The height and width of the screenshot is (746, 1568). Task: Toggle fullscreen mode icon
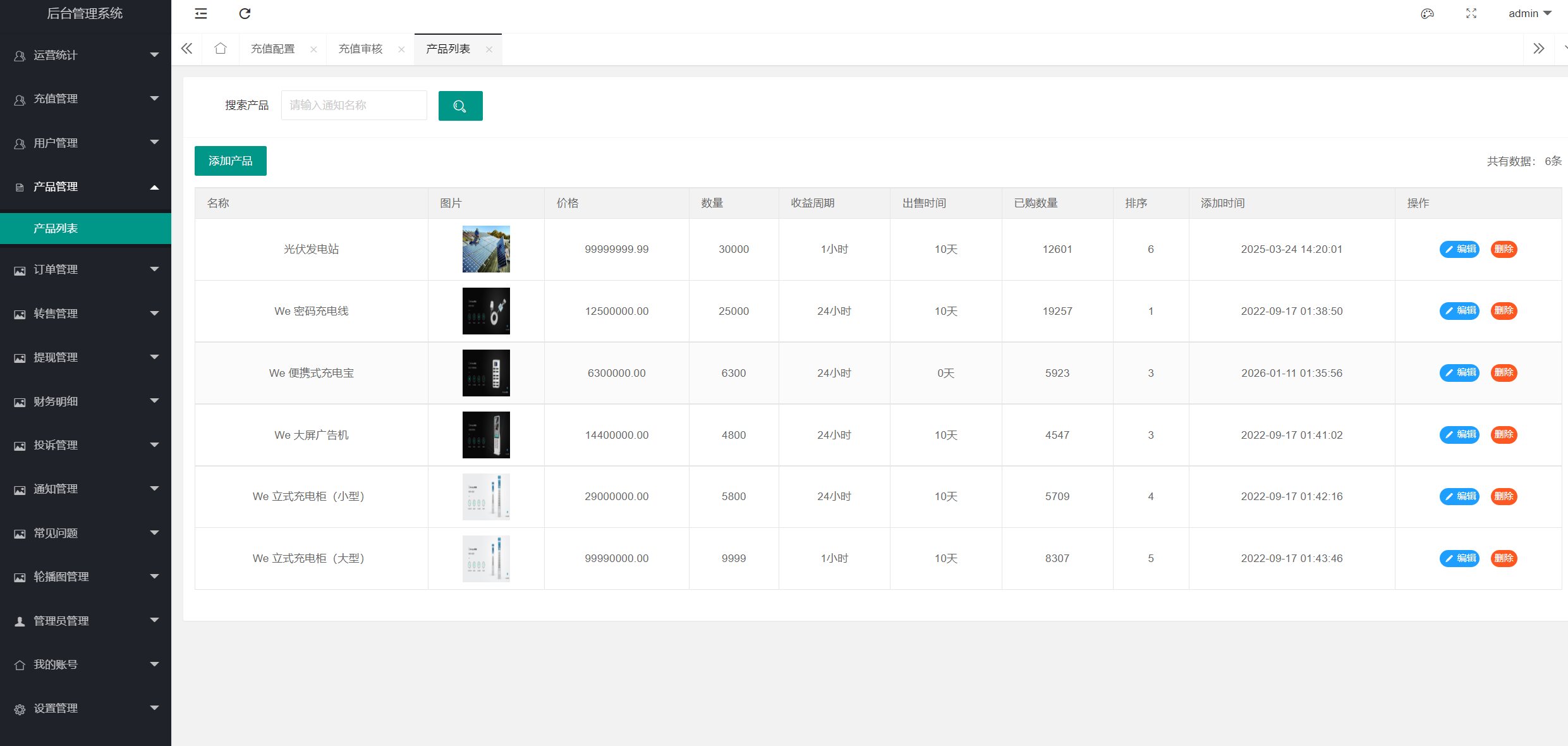pyautogui.click(x=1471, y=13)
